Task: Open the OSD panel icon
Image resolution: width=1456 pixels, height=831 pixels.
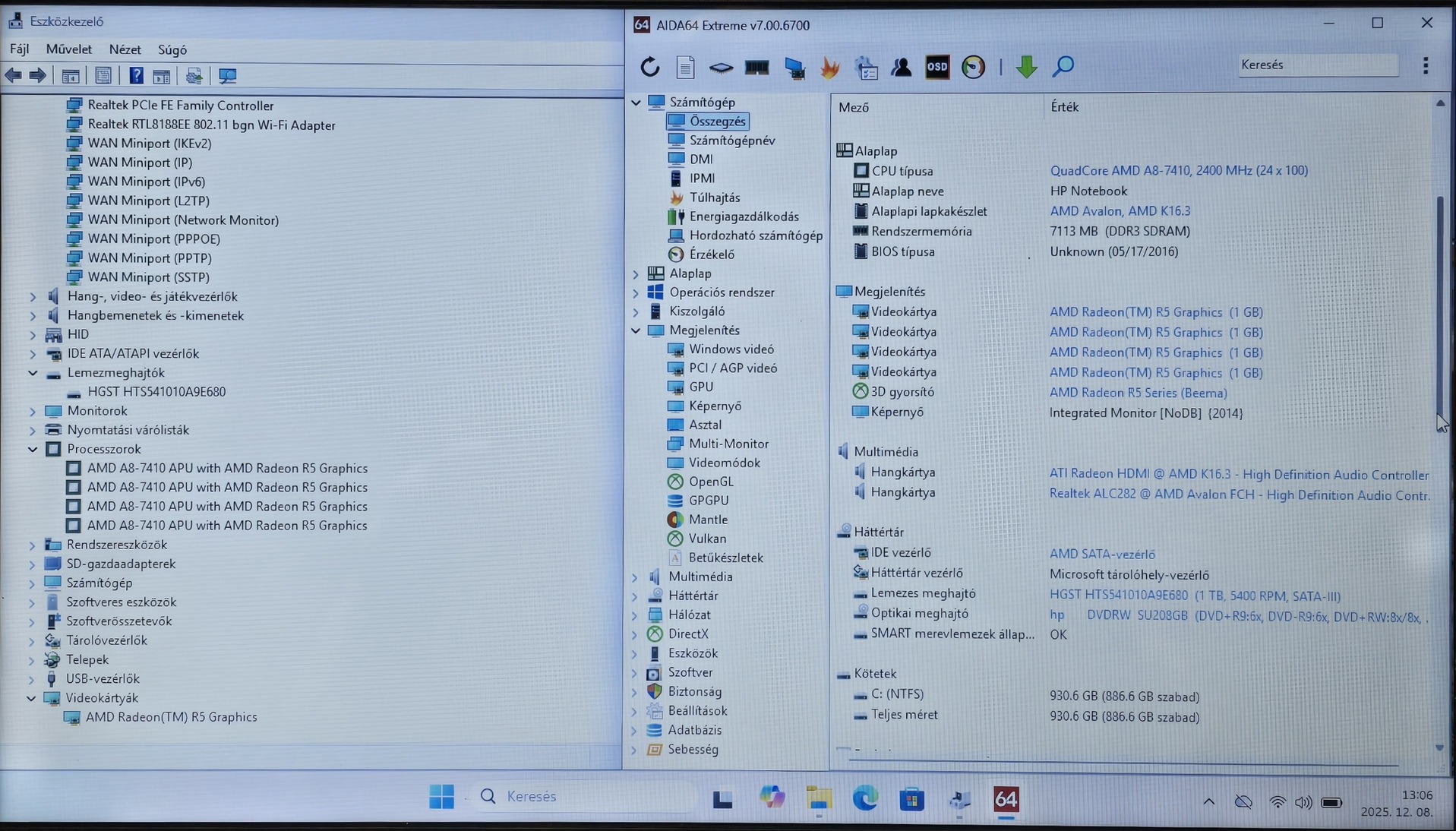Action: point(937,67)
